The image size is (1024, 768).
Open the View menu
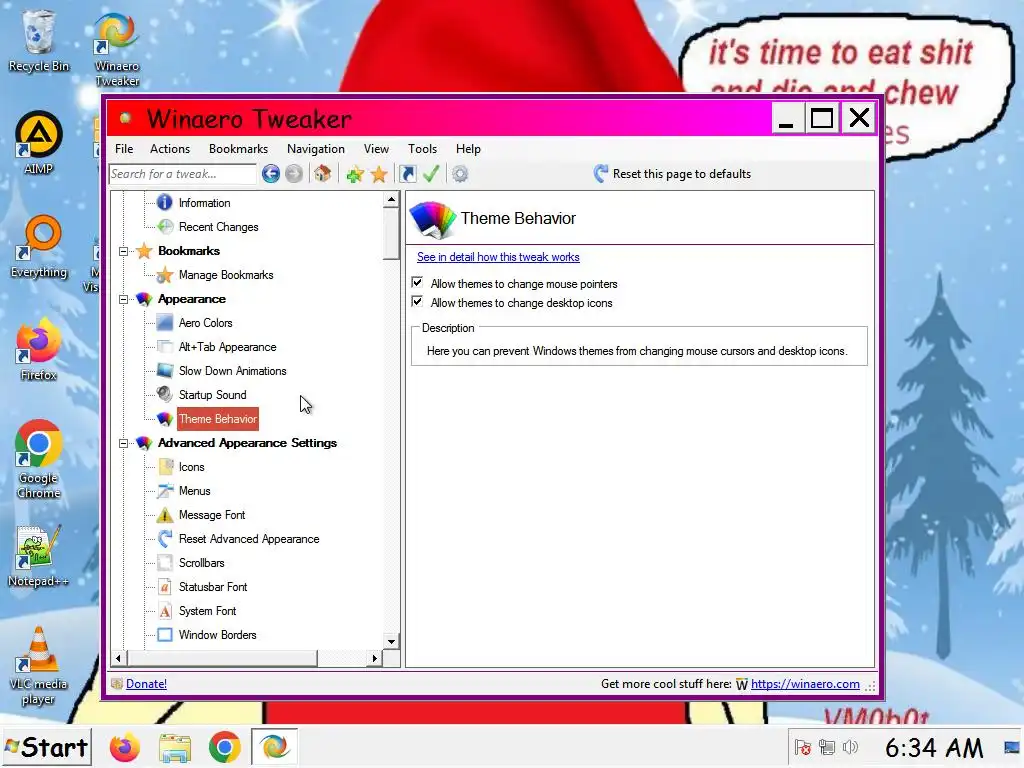(x=376, y=149)
